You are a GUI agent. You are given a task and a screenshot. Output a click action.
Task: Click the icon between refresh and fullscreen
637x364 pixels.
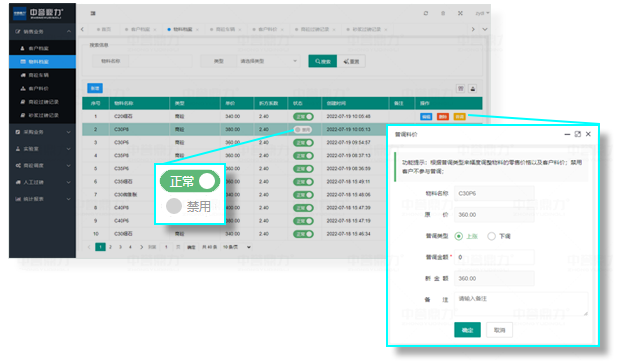[x=443, y=13]
